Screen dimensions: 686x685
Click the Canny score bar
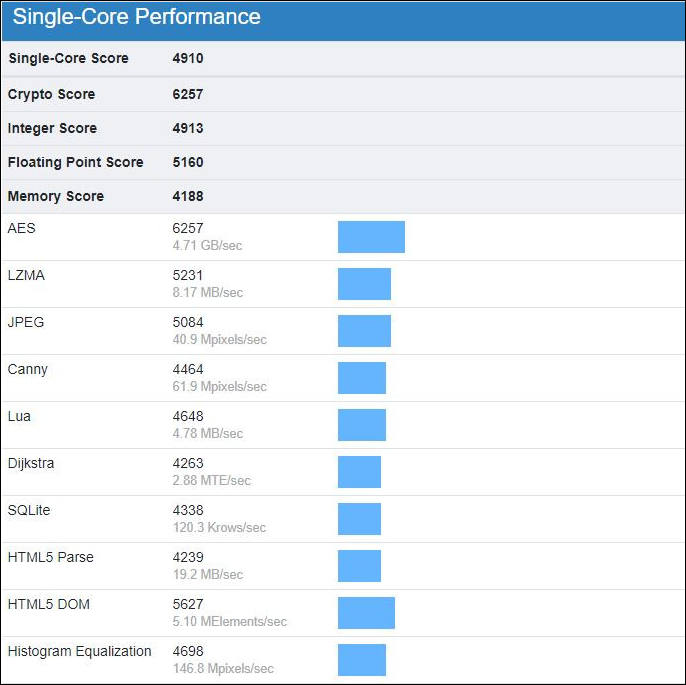coord(362,378)
